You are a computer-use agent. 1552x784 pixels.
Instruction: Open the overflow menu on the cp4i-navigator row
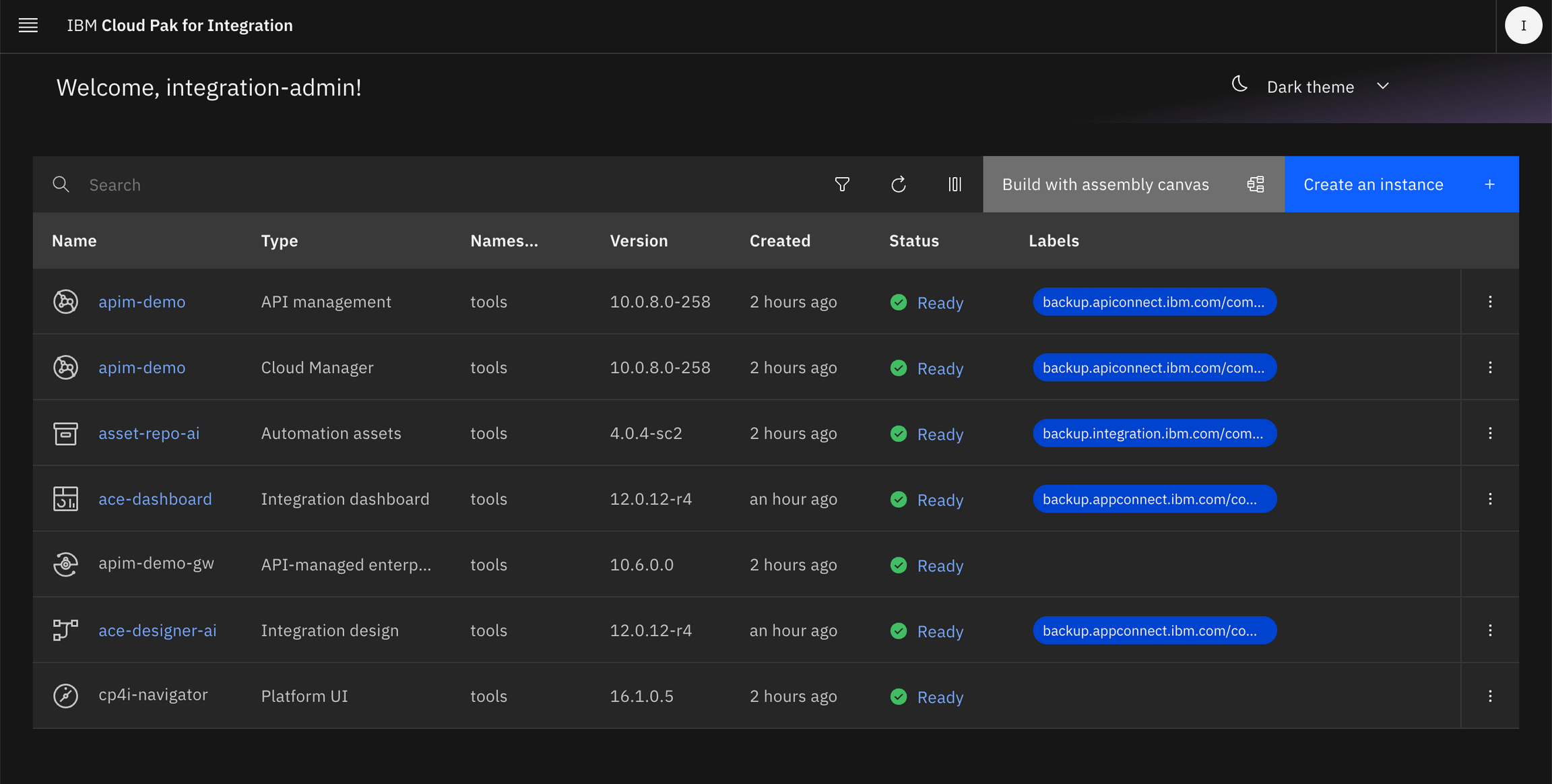point(1490,696)
